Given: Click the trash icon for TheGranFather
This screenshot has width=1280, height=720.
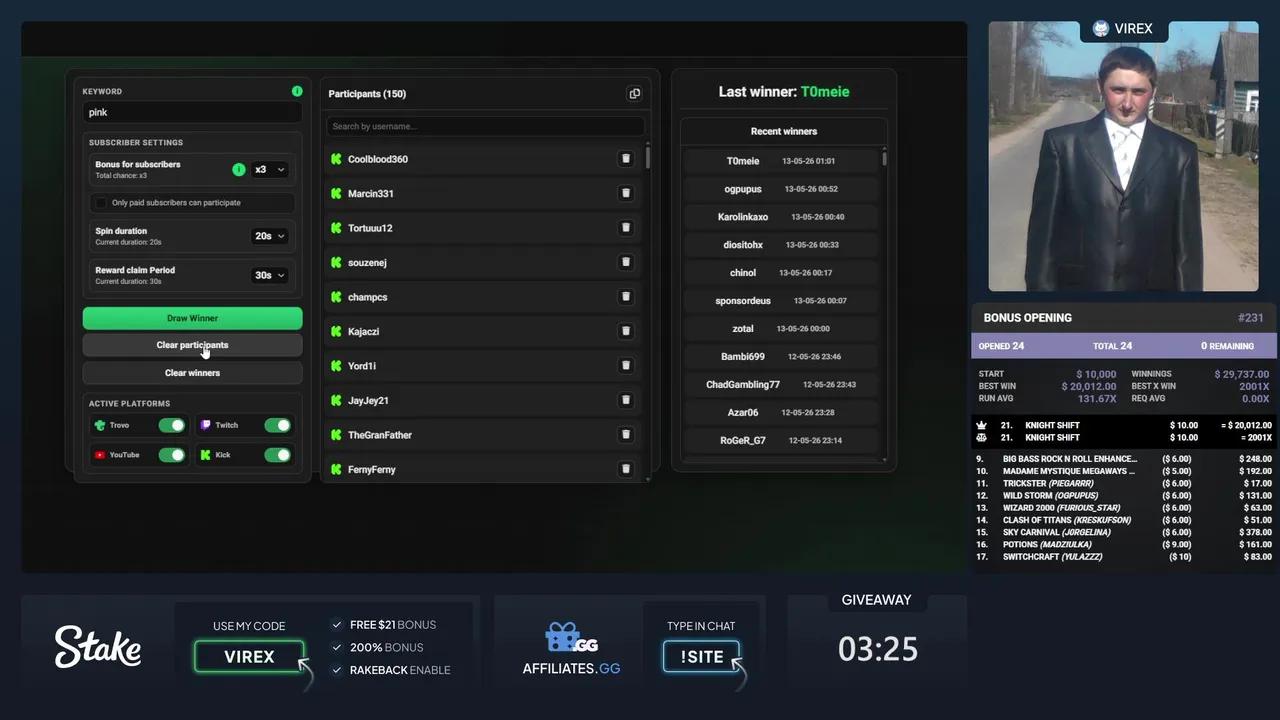Looking at the screenshot, I should (x=626, y=435).
